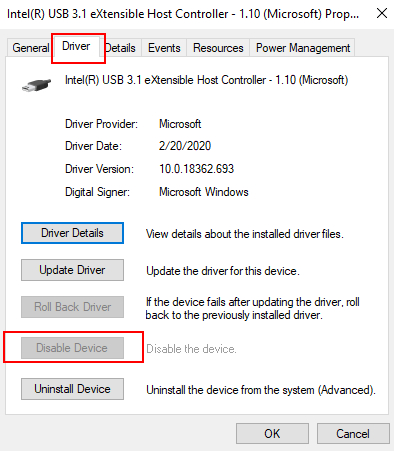Click the Uninstall Device button

pos(72,389)
